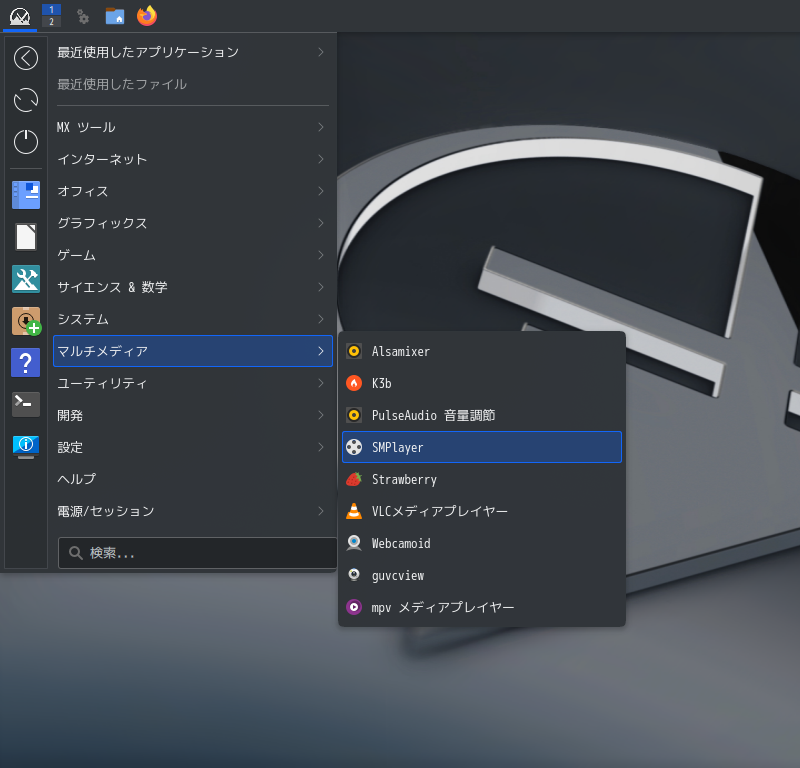Open the MX Tools wrench sidebar icon
Image resolution: width=800 pixels, height=768 pixels.
(x=26, y=279)
